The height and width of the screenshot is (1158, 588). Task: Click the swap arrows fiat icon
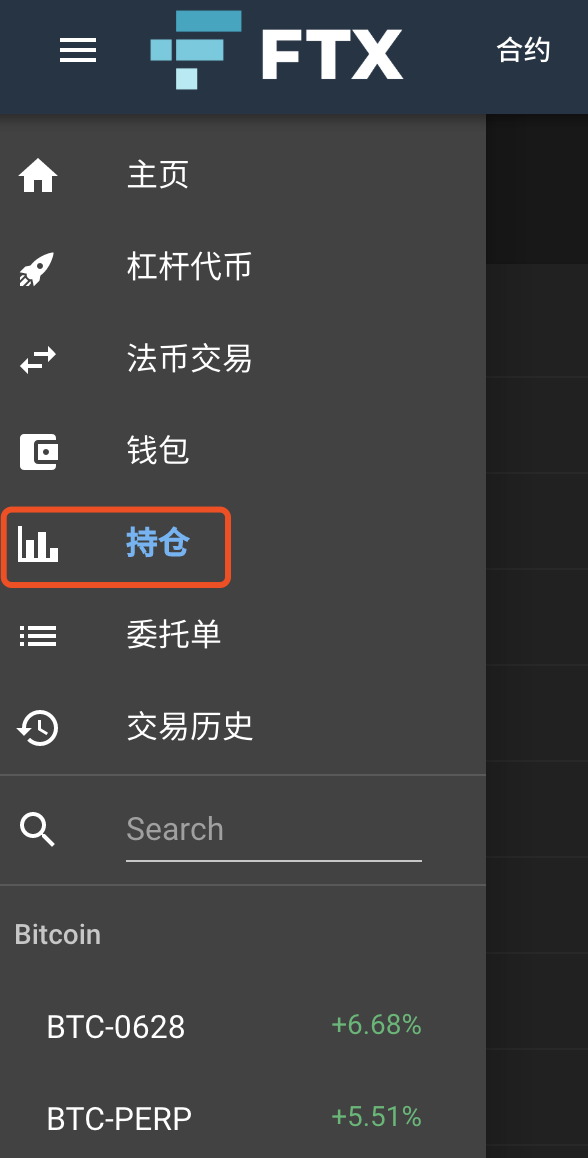tap(38, 360)
